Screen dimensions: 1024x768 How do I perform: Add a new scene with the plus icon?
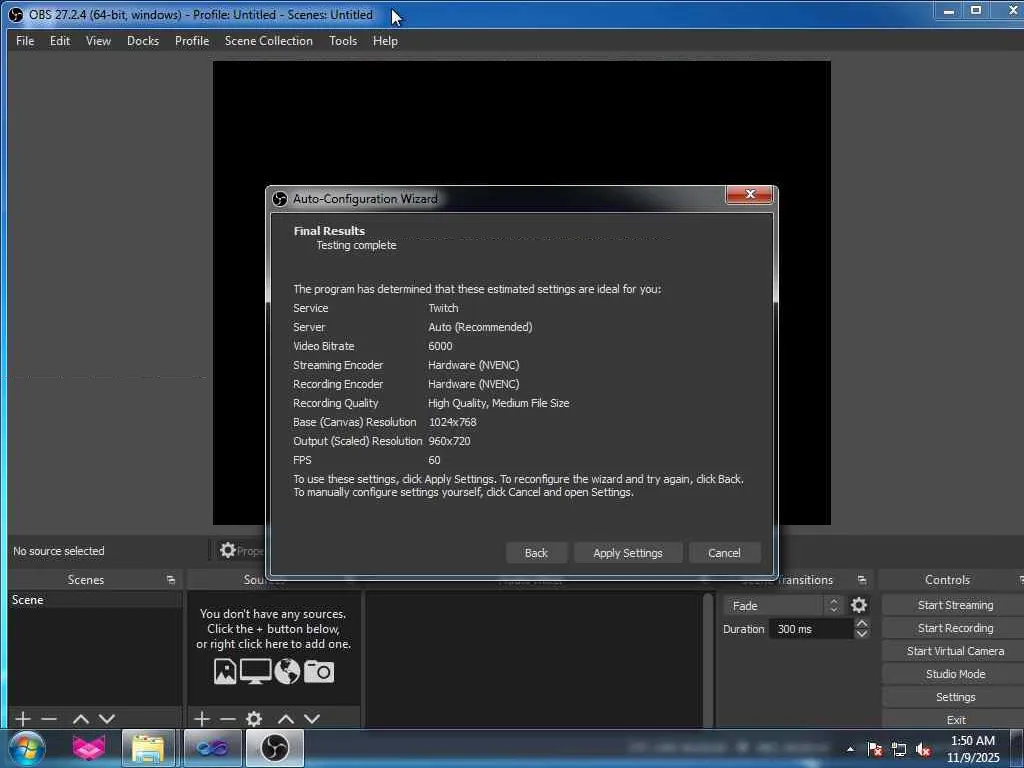(x=23, y=718)
